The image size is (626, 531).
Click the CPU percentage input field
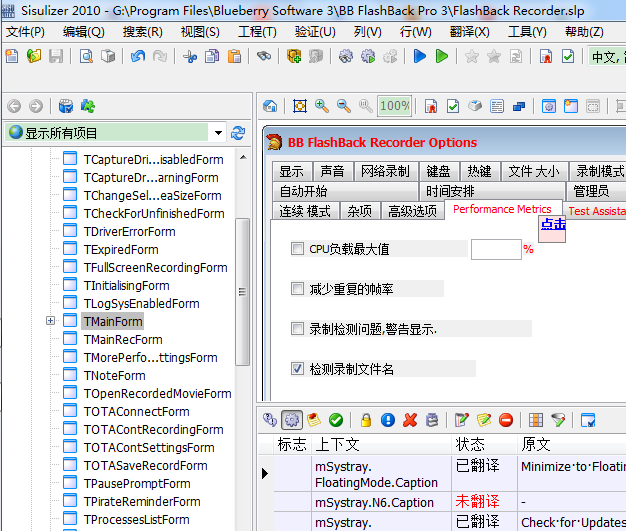495,249
